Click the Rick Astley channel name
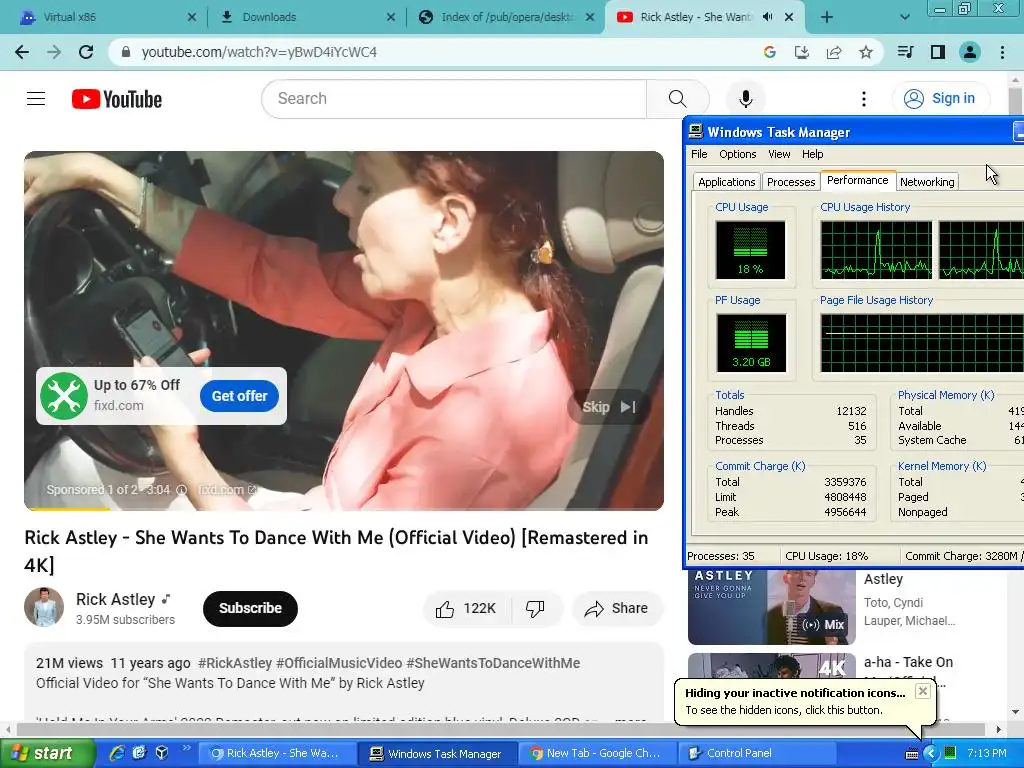1024x768 pixels. coord(116,600)
